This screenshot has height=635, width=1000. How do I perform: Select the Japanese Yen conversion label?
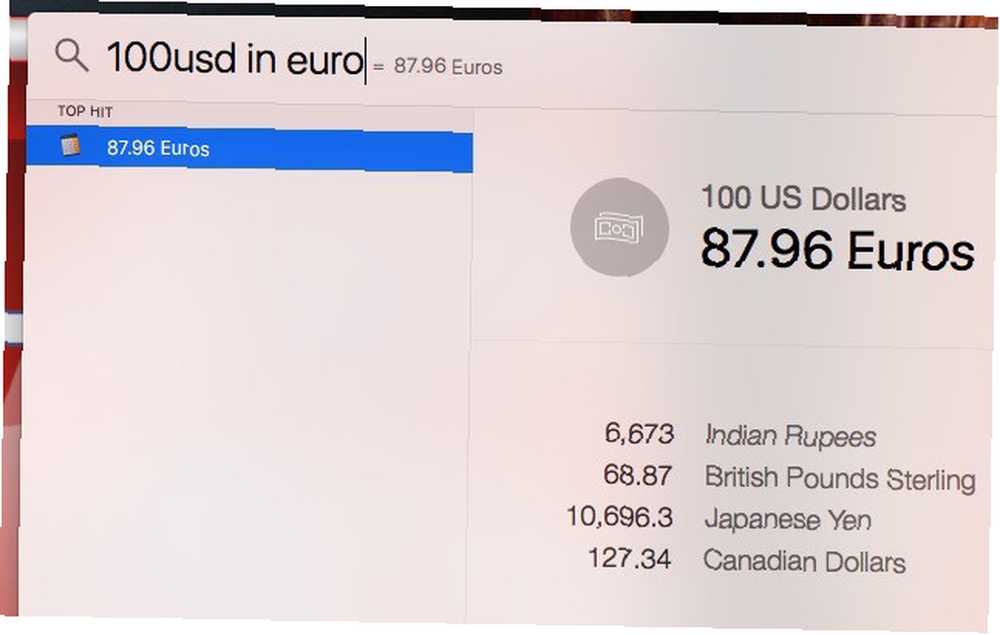pos(788,520)
